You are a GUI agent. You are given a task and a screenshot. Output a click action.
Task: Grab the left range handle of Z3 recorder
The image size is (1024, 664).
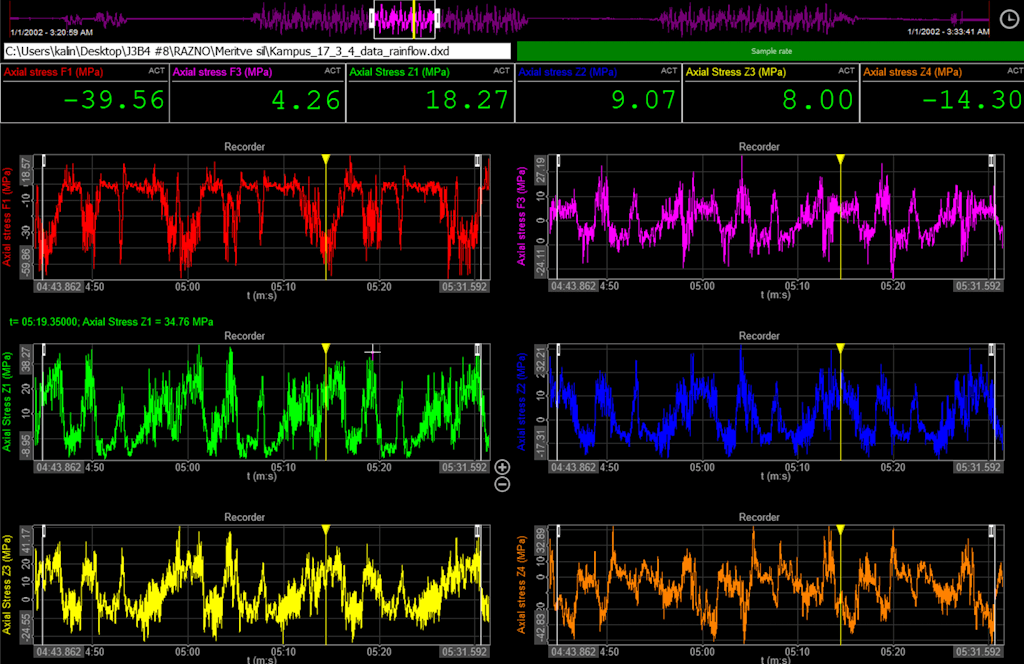click(x=44, y=531)
